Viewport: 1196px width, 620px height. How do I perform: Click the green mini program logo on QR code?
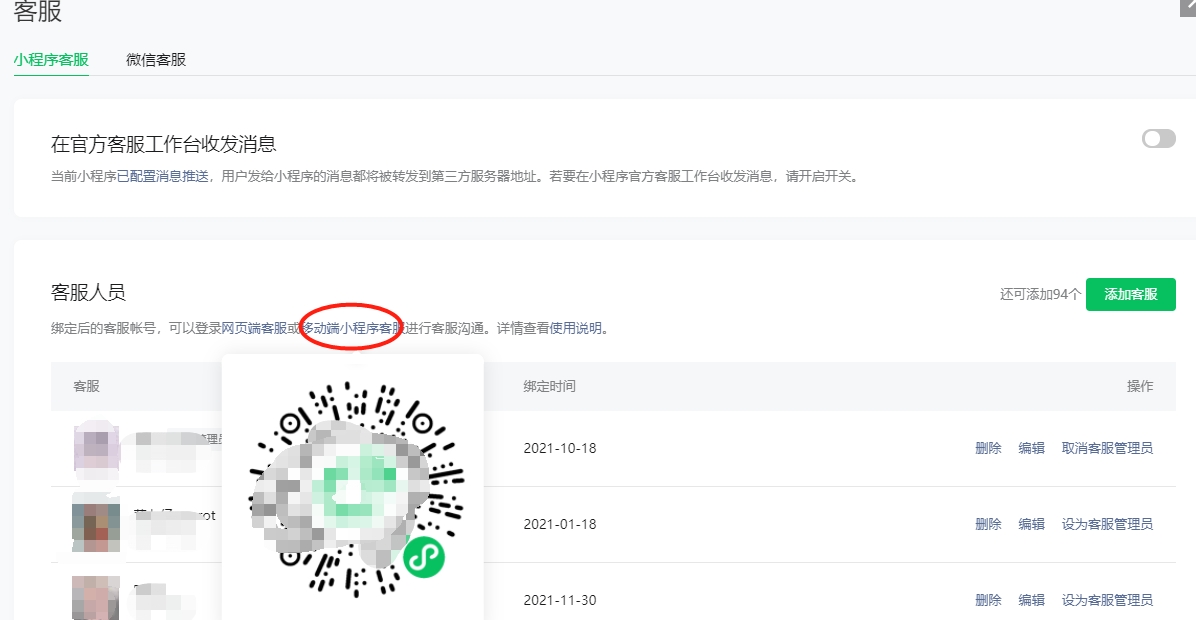coord(424,558)
